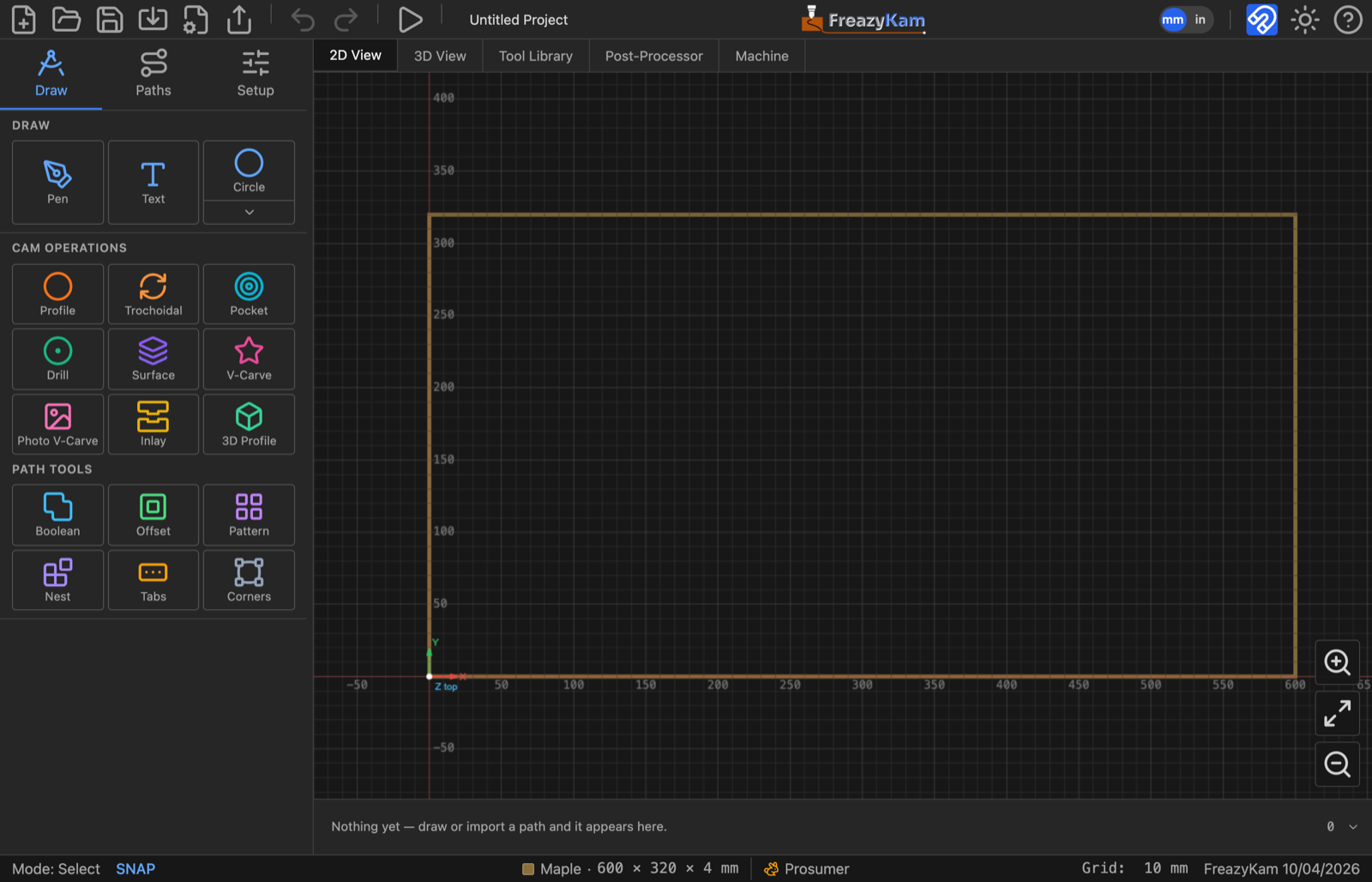Toggle SNAP mode in status bar
This screenshot has height=882, width=1372.
point(135,869)
